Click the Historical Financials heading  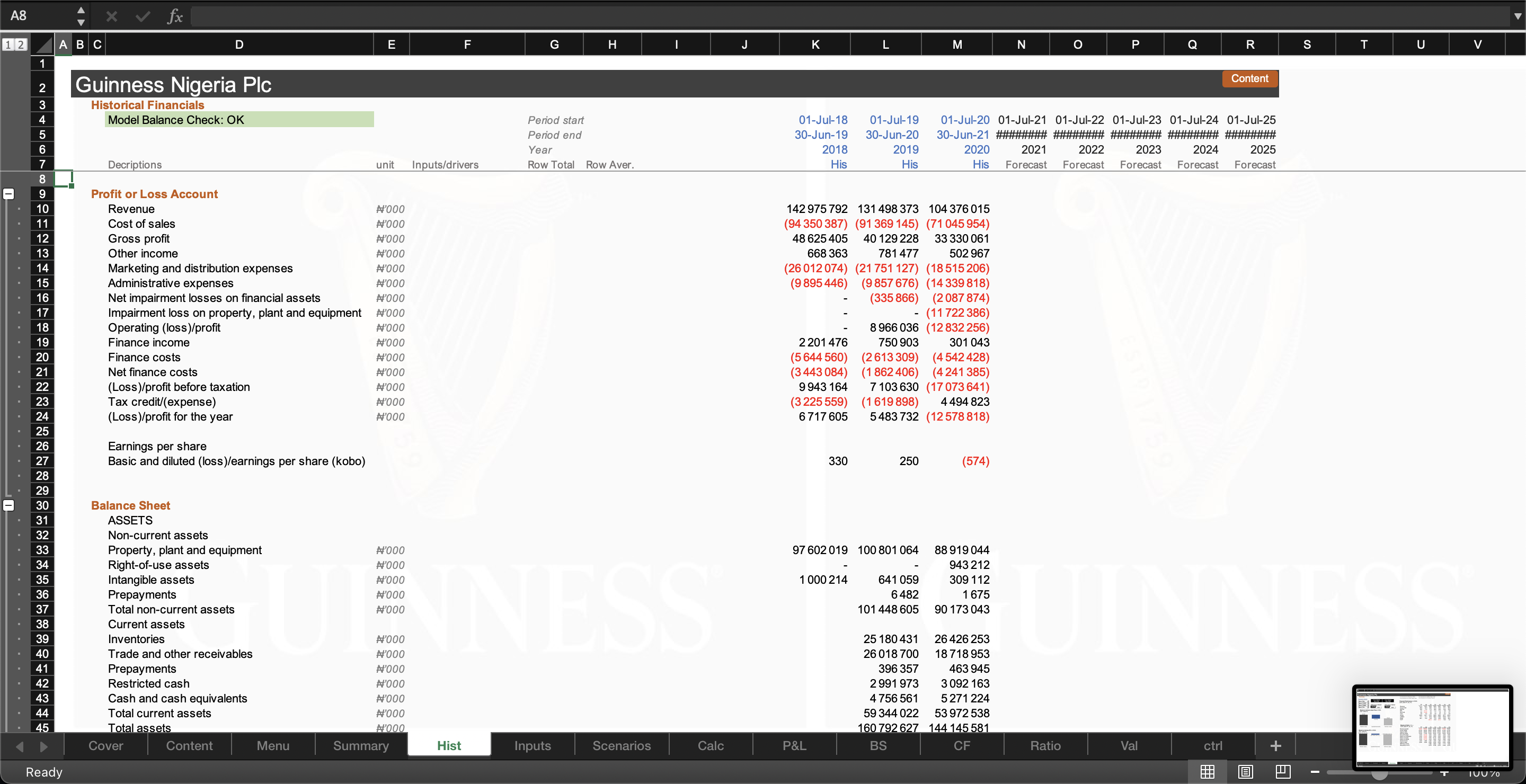[x=147, y=105]
